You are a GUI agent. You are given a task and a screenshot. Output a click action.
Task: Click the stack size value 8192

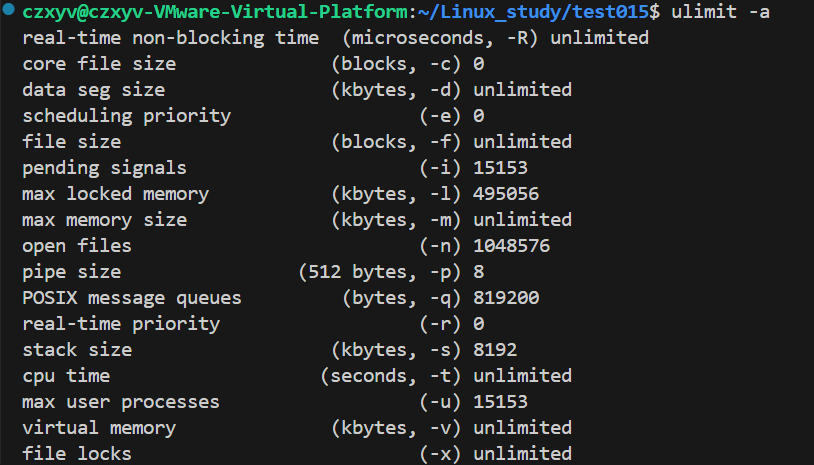click(495, 349)
